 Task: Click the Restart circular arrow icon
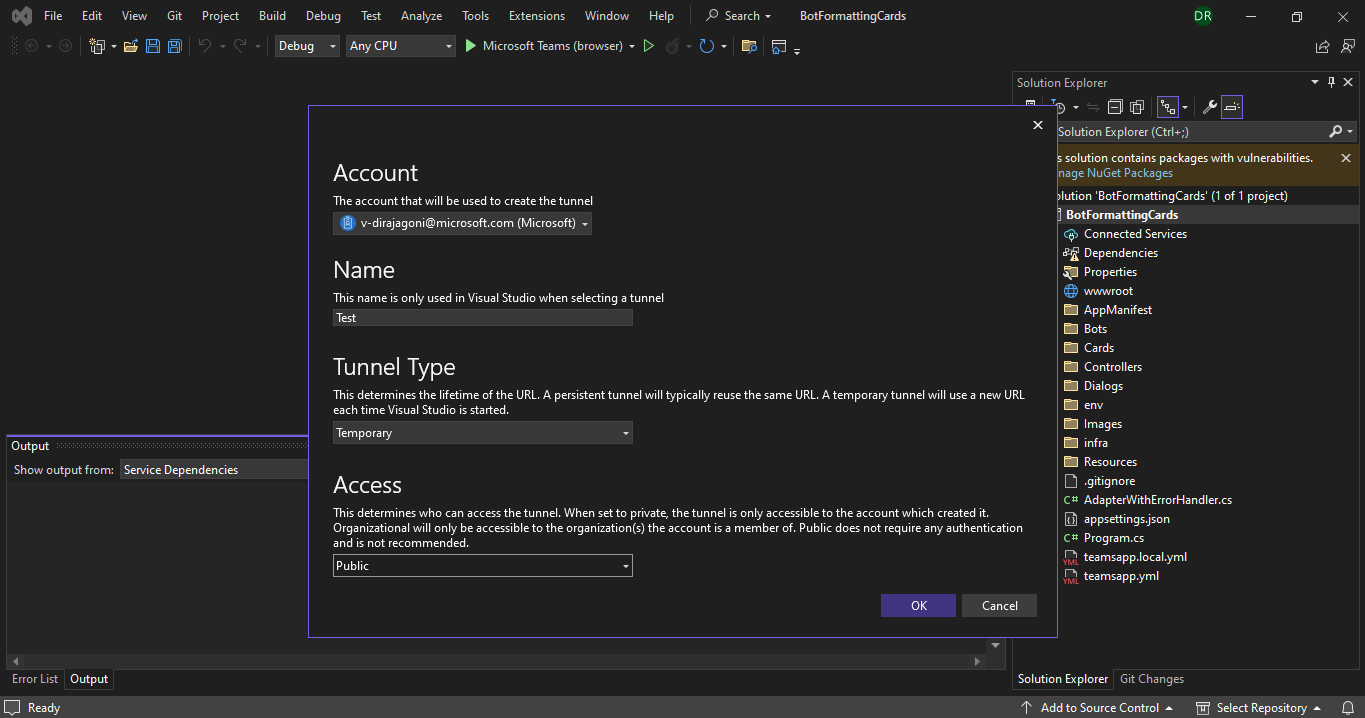(706, 46)
